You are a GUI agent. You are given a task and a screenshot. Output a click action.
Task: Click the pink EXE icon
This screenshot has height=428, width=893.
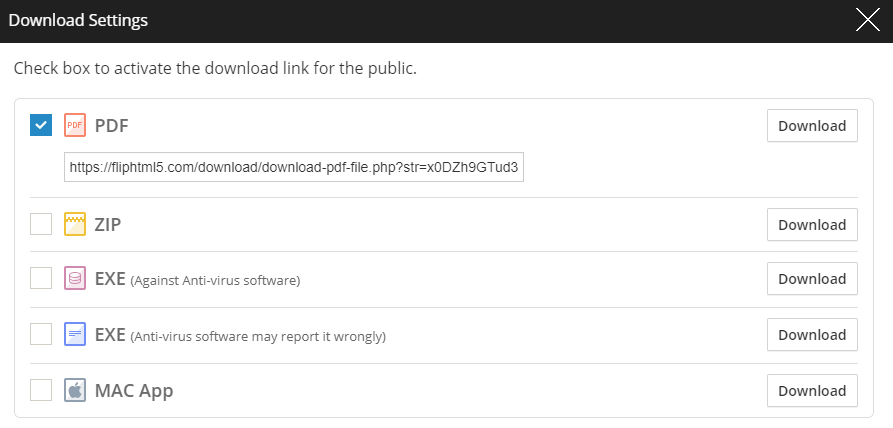point(75,278)
